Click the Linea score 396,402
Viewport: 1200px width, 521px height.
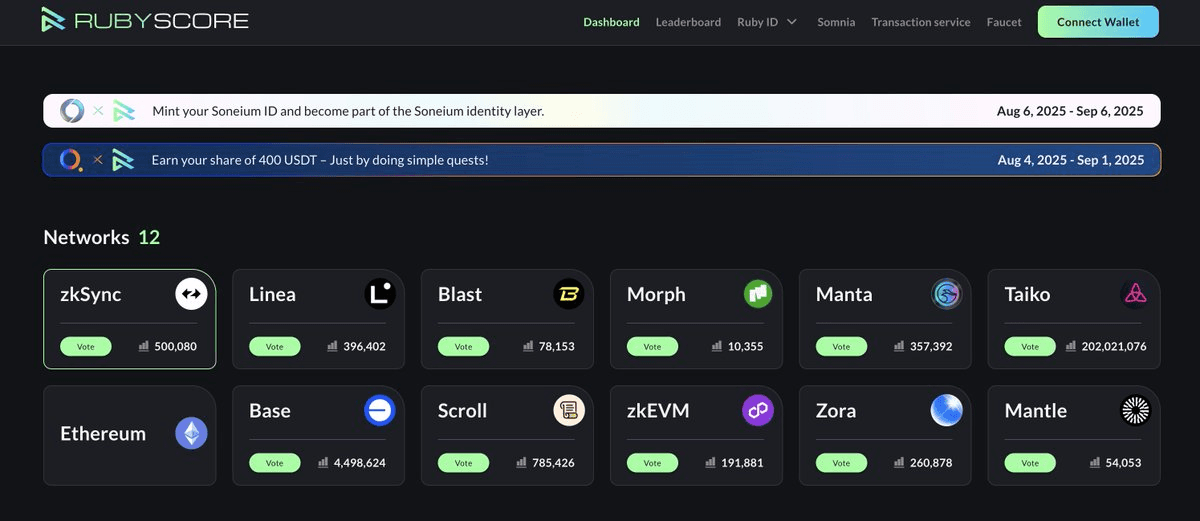click(x=363, y=346)
